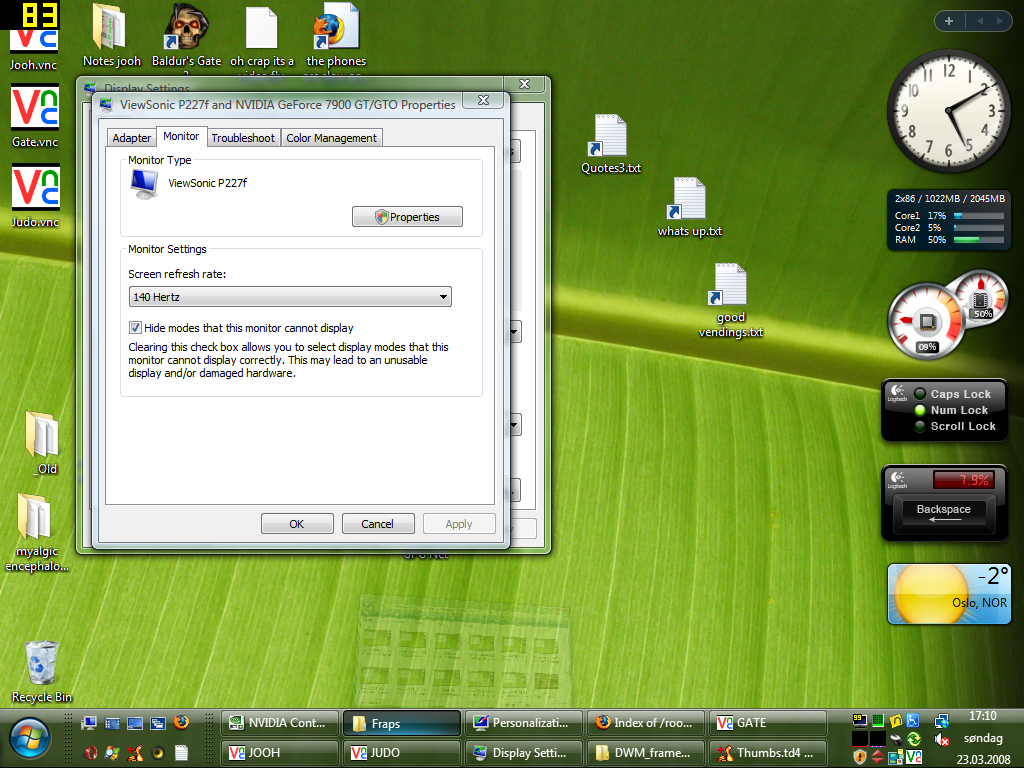Open the Judo.vnc desktop icon

[x=35, y=195]
